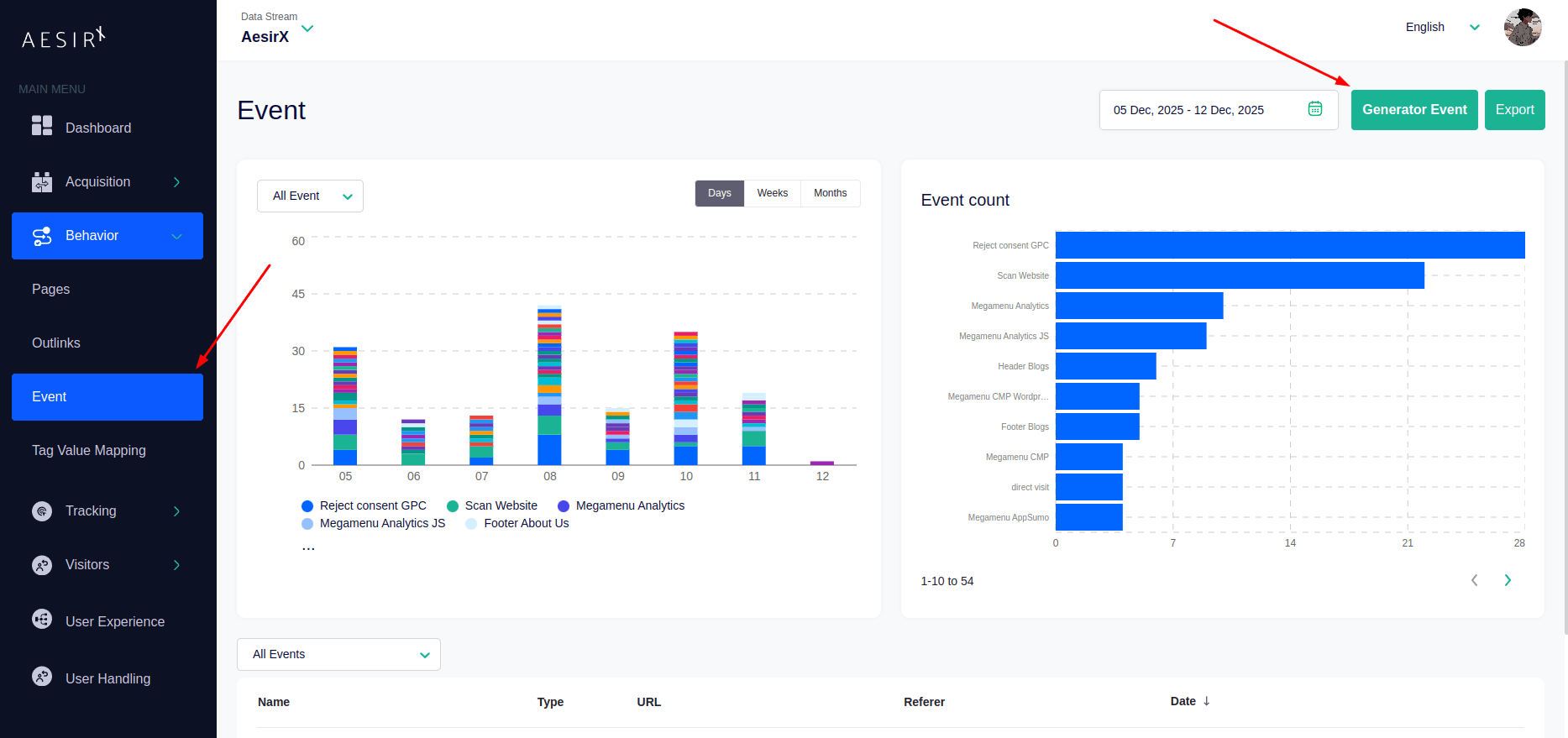Open the All Event chart dropdown

pyautogui.click(x=310, y=196)
